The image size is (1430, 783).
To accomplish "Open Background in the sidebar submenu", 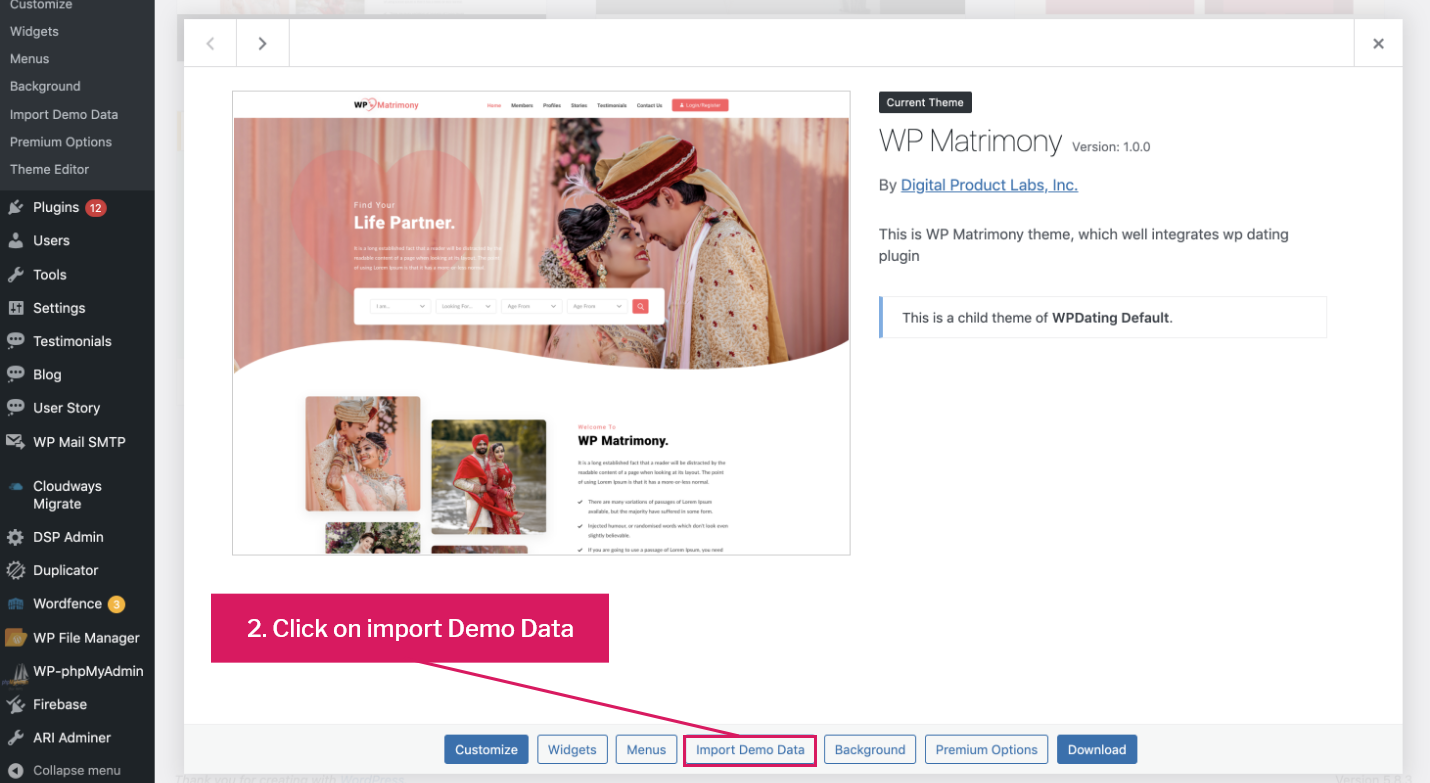I will point(45,87).
